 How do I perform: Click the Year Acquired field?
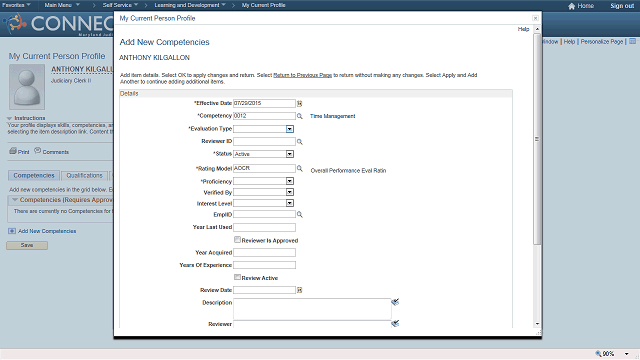click(x=264, y=253)
